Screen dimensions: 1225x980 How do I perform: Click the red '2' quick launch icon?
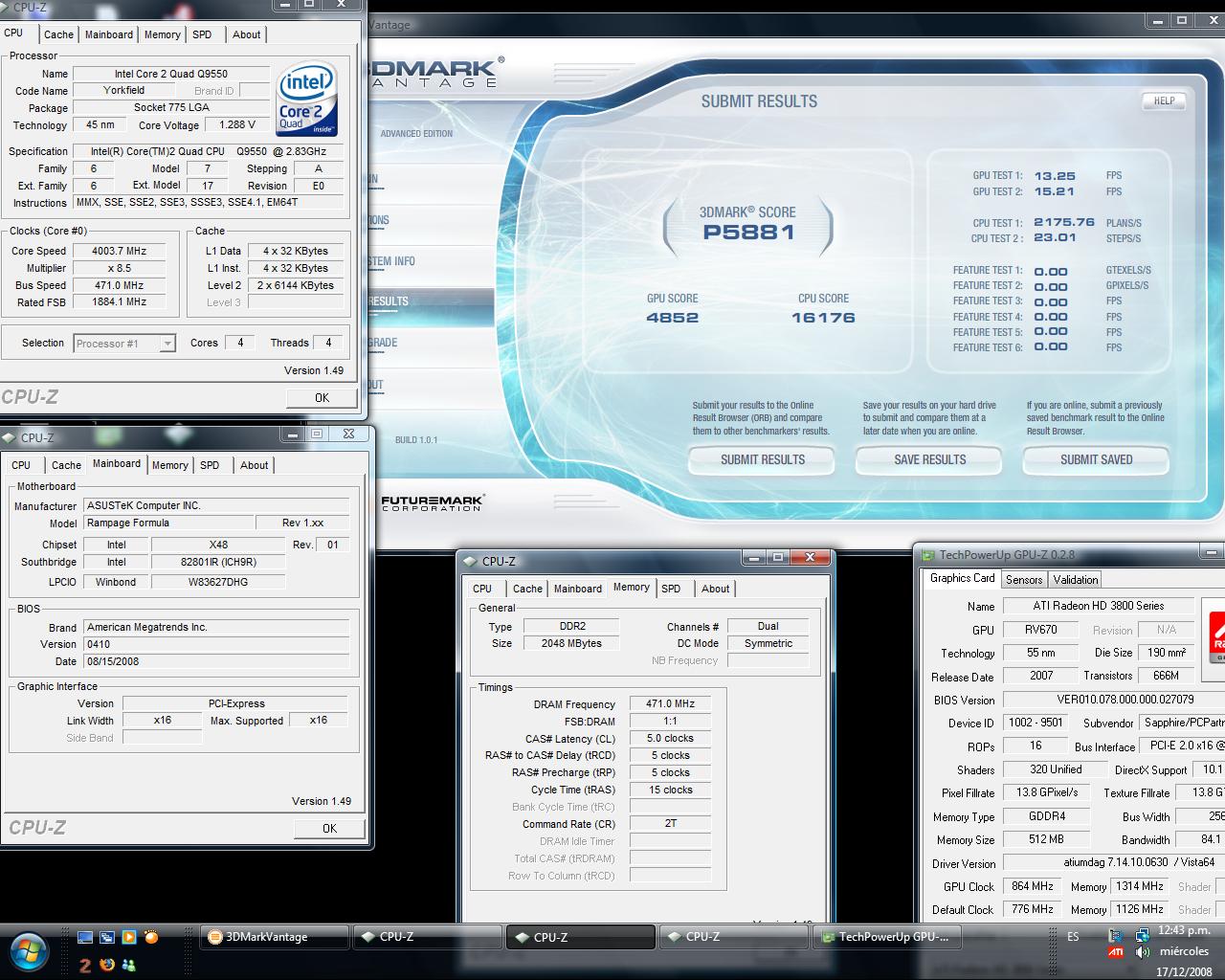tap(85, 965)
